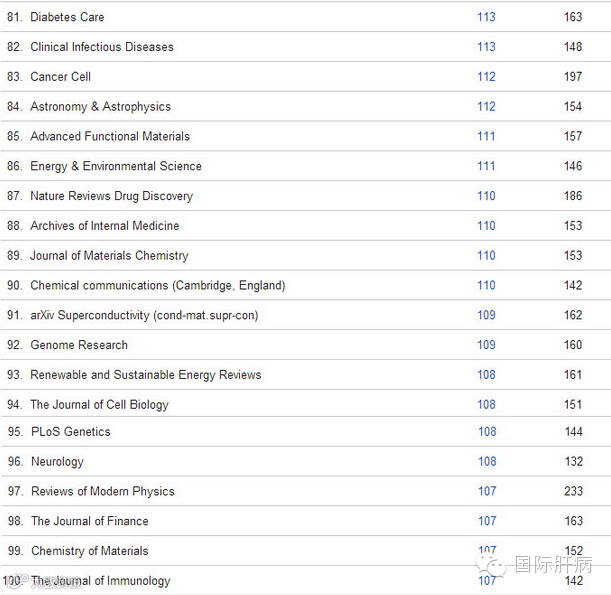The image size is (611, 595).
Task: Open h5-index link 112 for Cancer Cell
Action: click(x=486, y=76)
